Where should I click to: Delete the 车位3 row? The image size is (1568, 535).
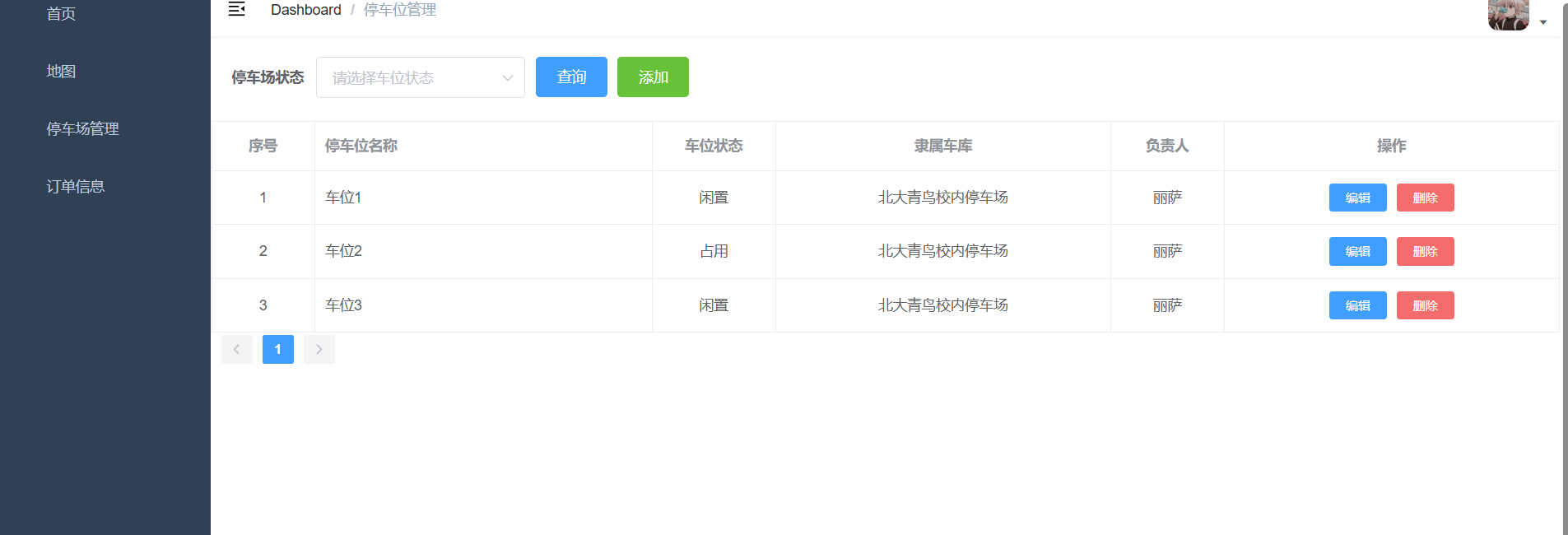(x=1425, y=305)
